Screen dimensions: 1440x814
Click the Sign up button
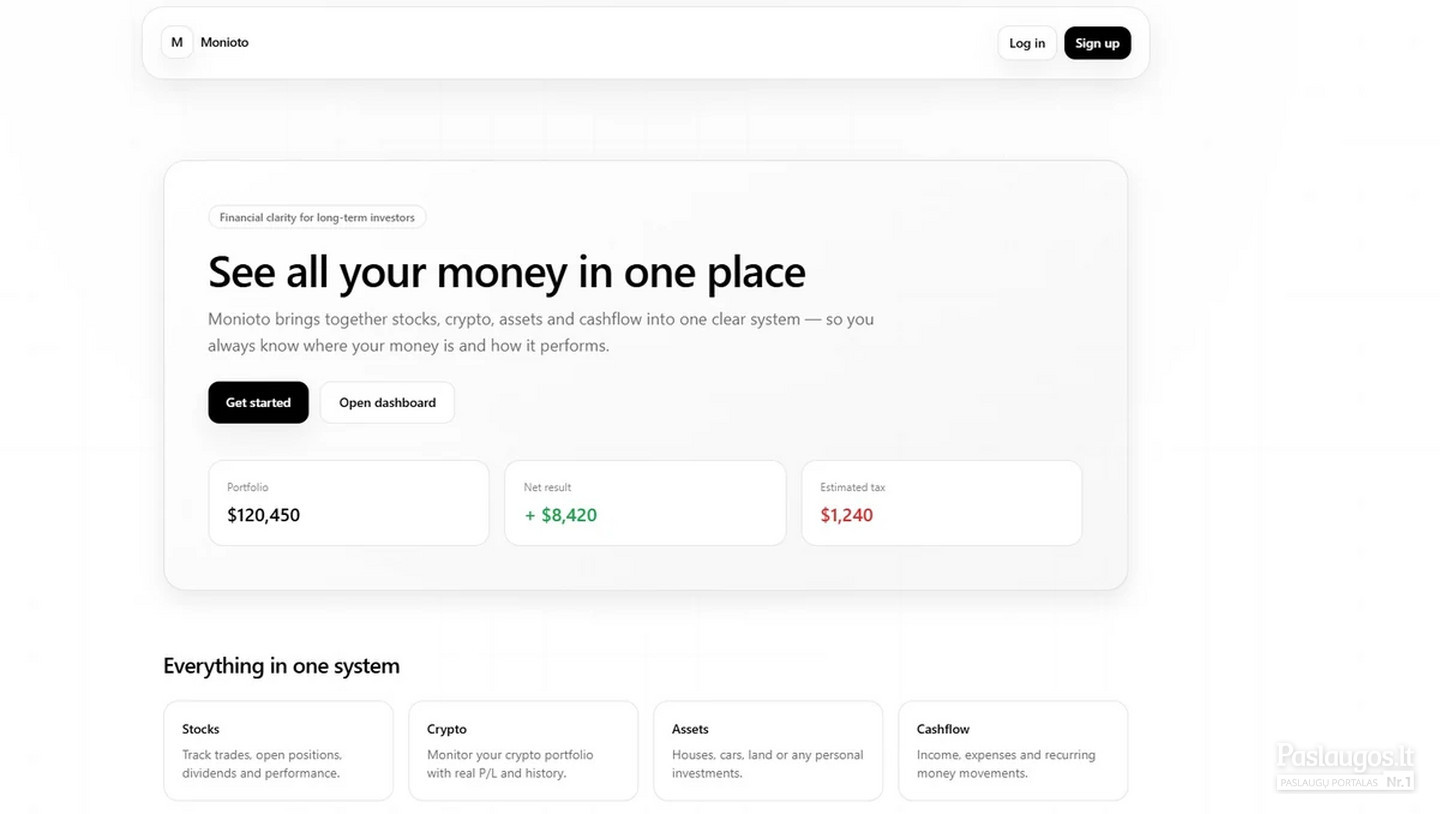click(1097, 43)
